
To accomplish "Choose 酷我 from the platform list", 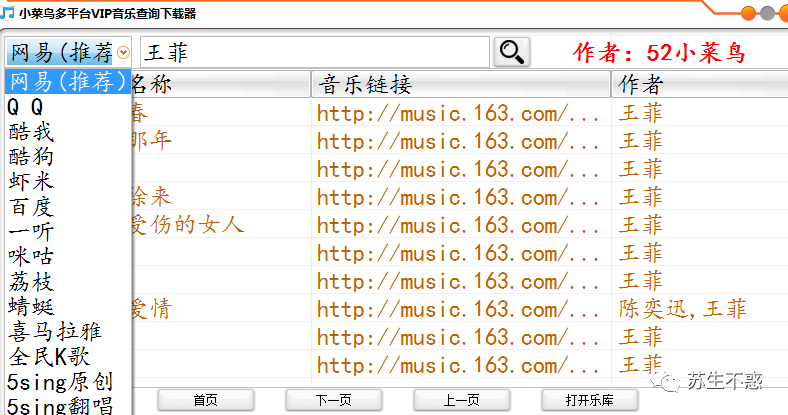I will click(68, 132).
